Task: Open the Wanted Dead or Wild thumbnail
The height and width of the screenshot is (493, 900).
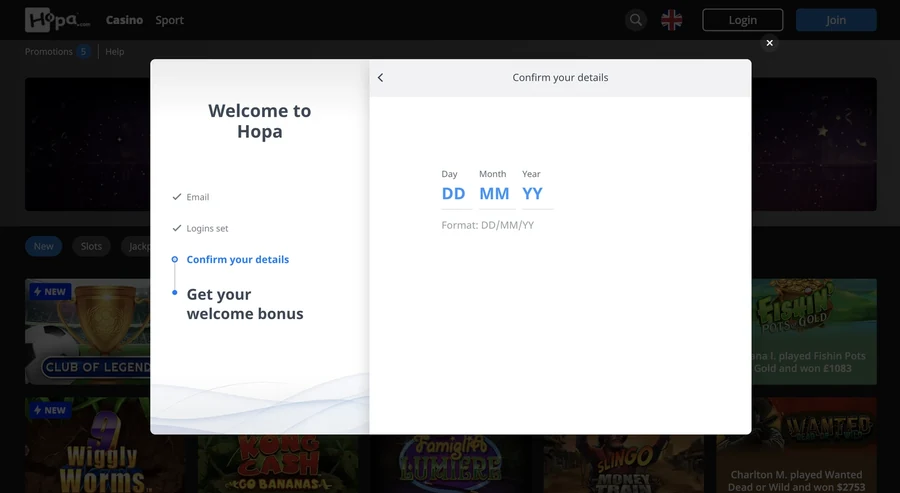Action: (x=797, y=445)
